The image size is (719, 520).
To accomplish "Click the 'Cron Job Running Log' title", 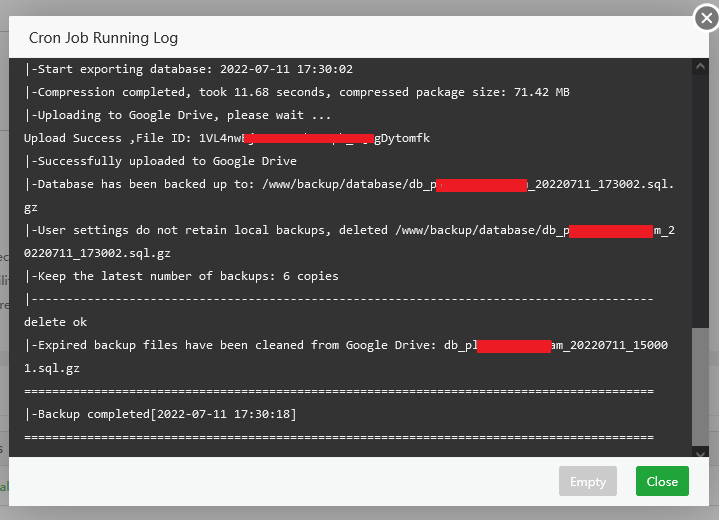I will point(103,38).
